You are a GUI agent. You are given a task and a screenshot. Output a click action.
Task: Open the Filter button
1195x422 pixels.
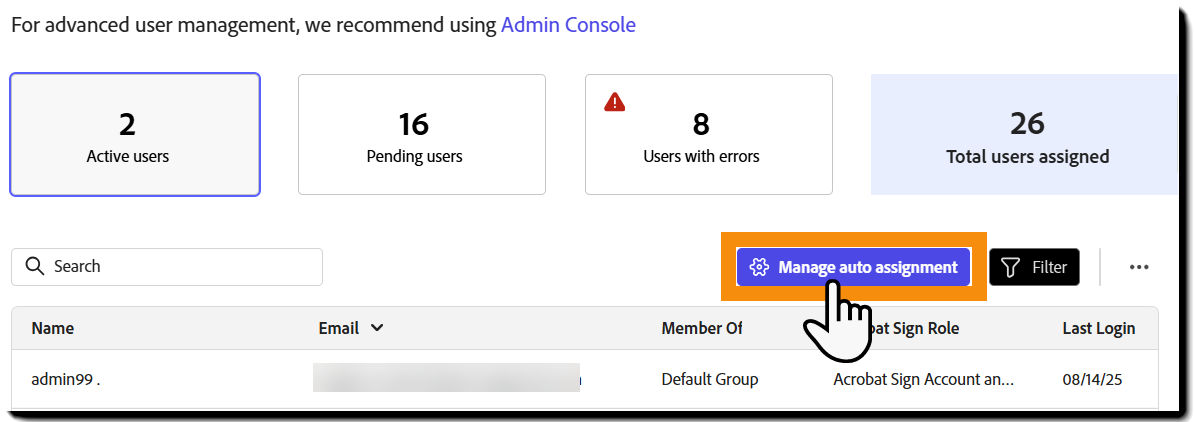coord(1034,267)
